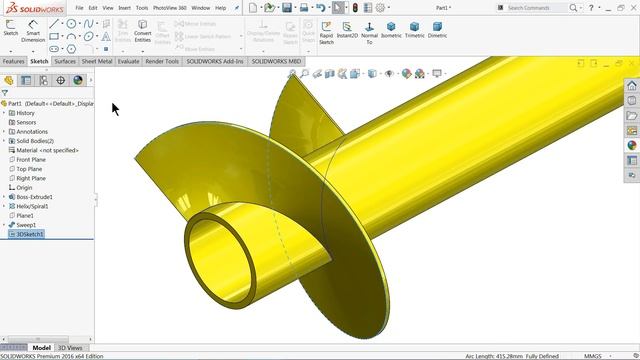This screenshot has width=640, height=360.
Task: Switch to the Evaluate tab
Action: click(128, 61)
